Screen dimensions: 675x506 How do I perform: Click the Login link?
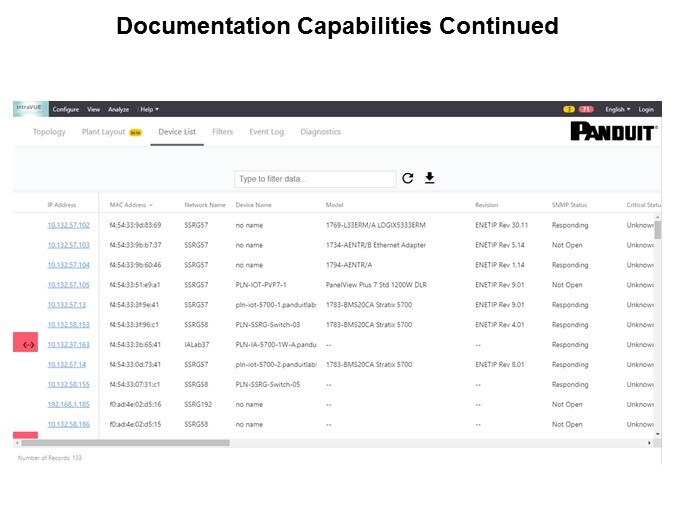pos(646,109)
